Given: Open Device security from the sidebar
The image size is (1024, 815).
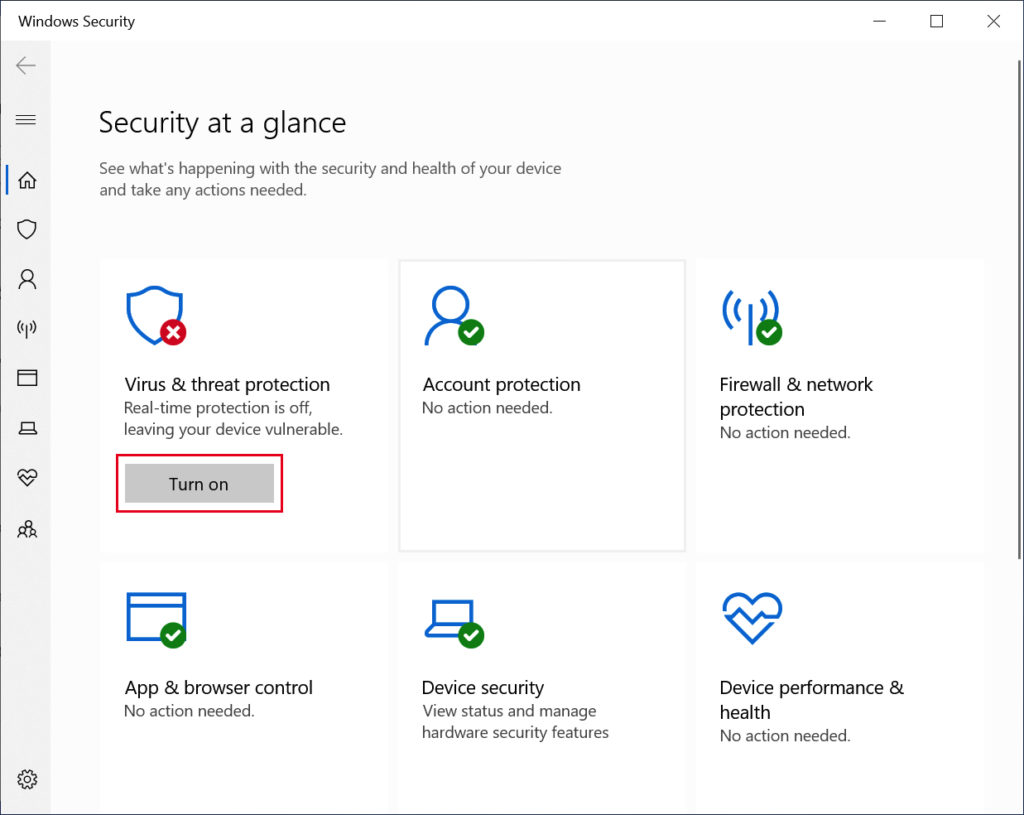Looking at the screenshot, I should 27,427.
